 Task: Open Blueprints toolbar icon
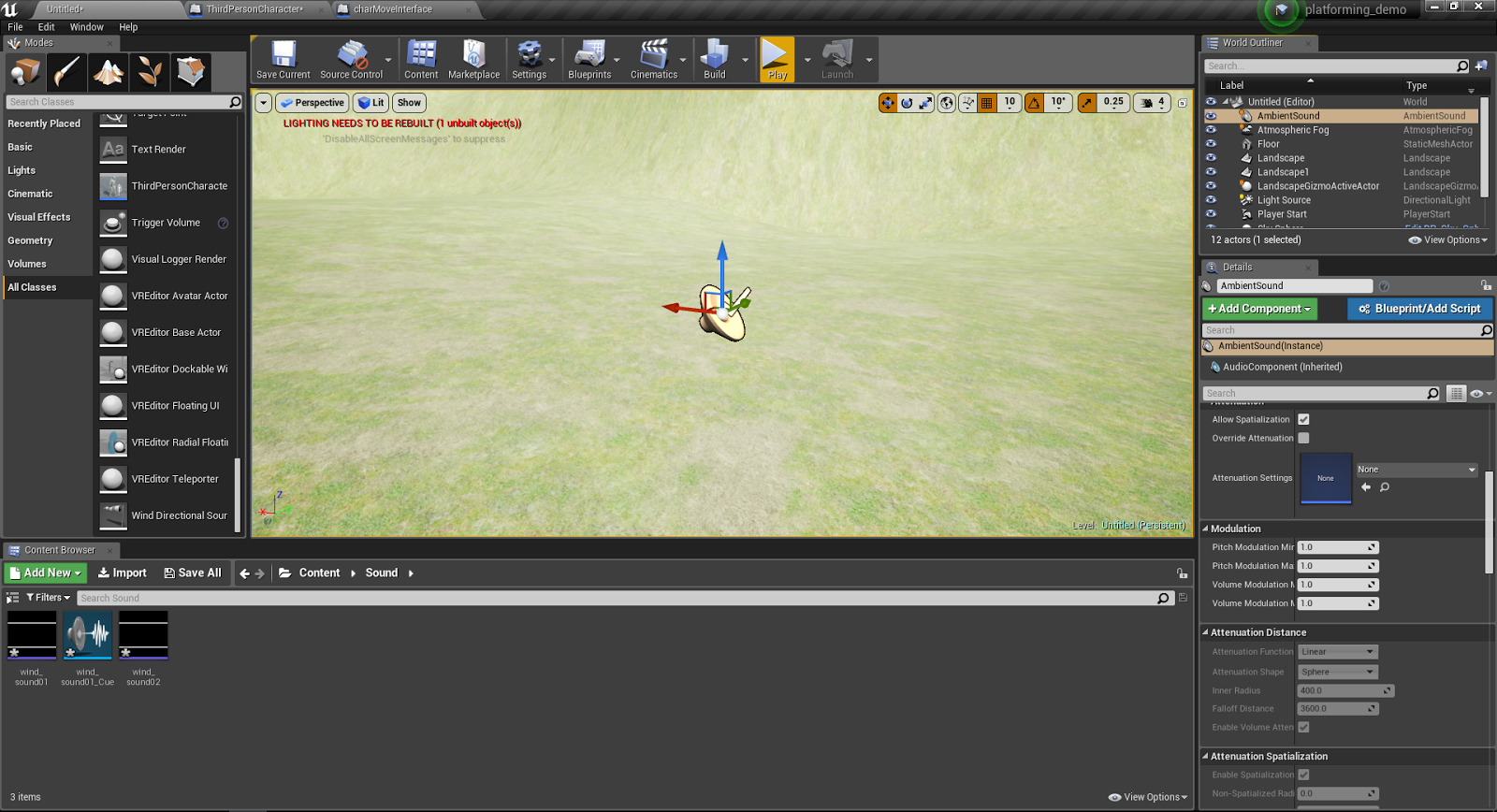[x=589, y=60]
